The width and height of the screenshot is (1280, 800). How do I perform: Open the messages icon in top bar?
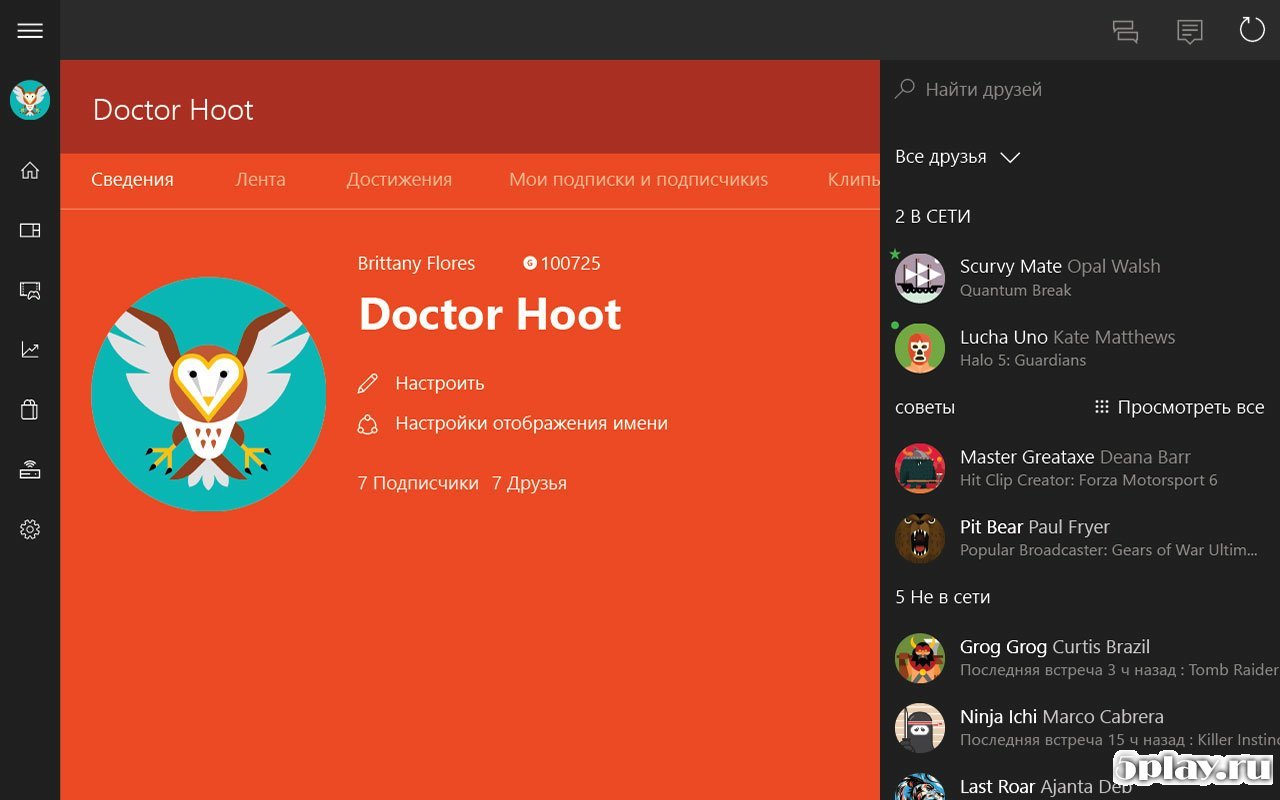click(1189, 31)
